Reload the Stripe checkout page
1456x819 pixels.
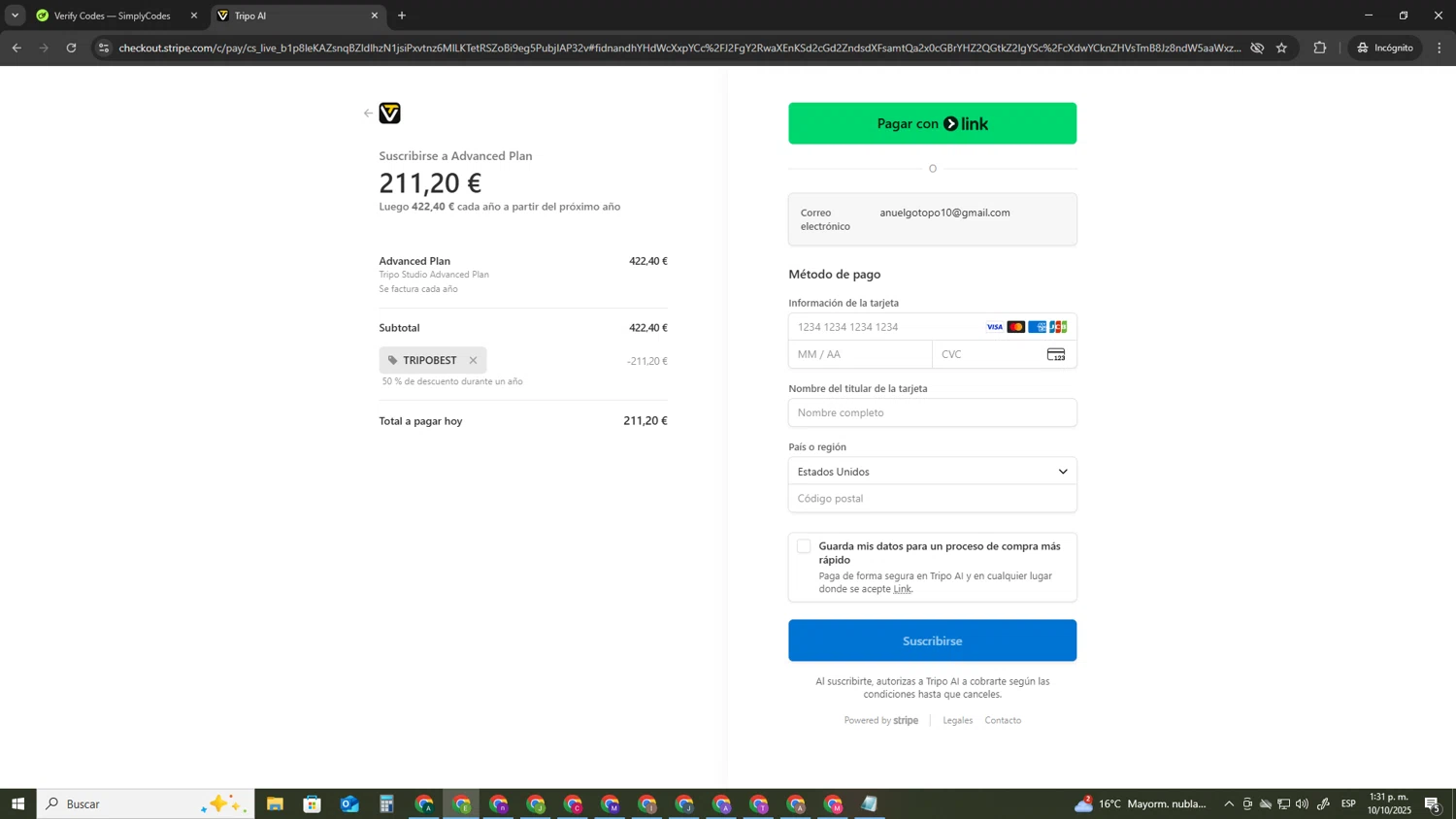tap(71, 48)
